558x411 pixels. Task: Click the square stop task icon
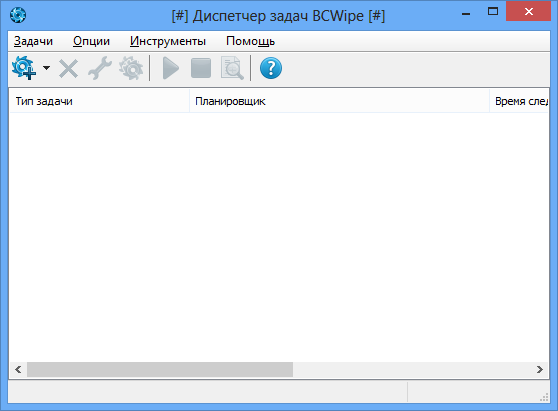(201, 68)
